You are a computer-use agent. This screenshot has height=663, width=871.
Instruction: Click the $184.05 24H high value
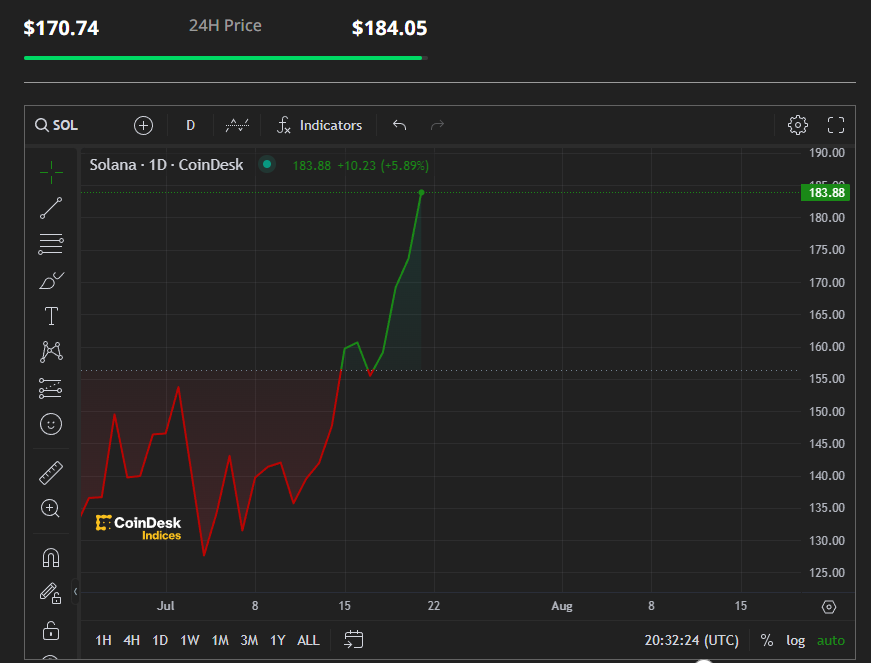tap(389, 28)
